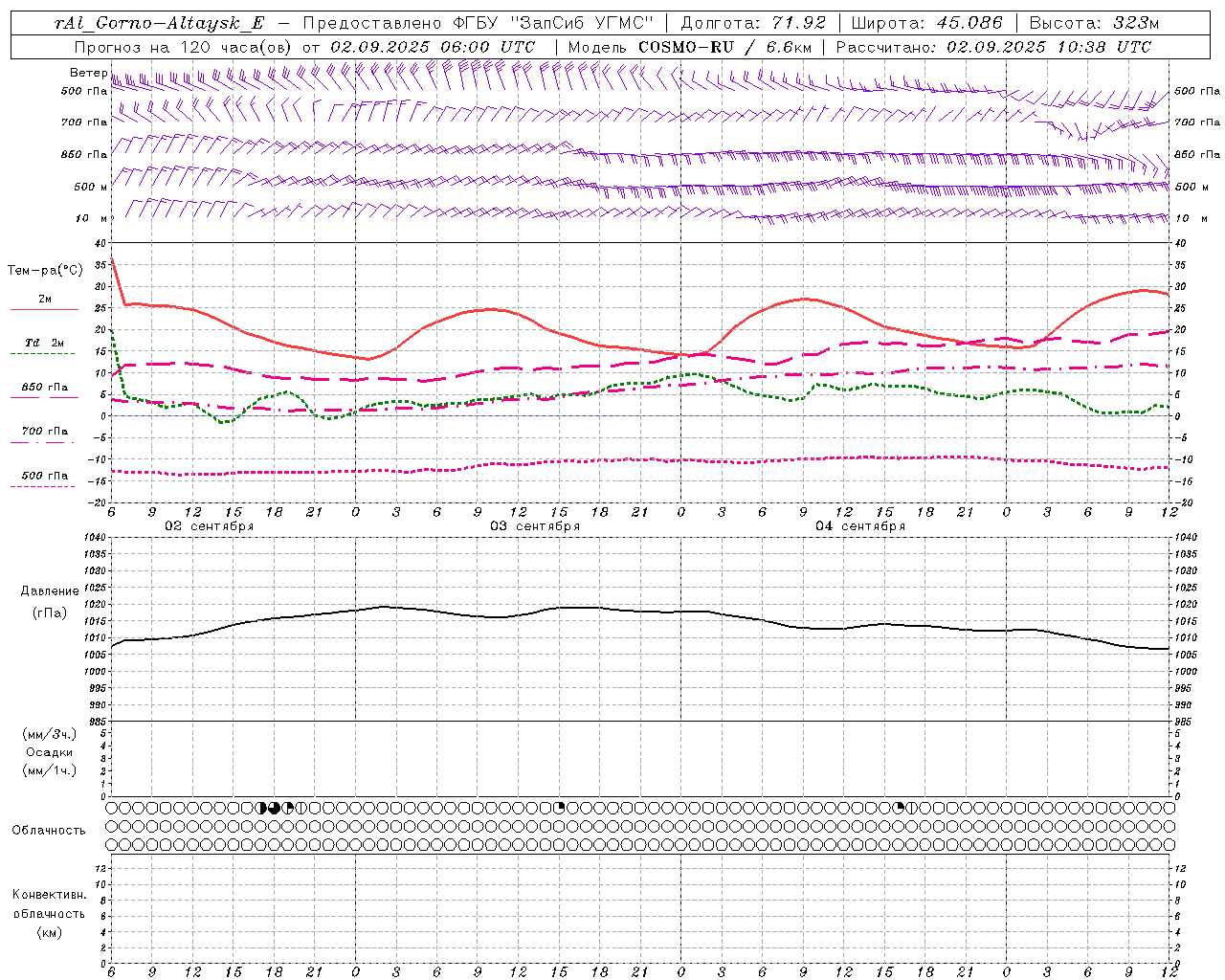Click the Осадки label
Image resolution: width=1225 pixels, height=980 pixels.
click(x=50, y=753)
